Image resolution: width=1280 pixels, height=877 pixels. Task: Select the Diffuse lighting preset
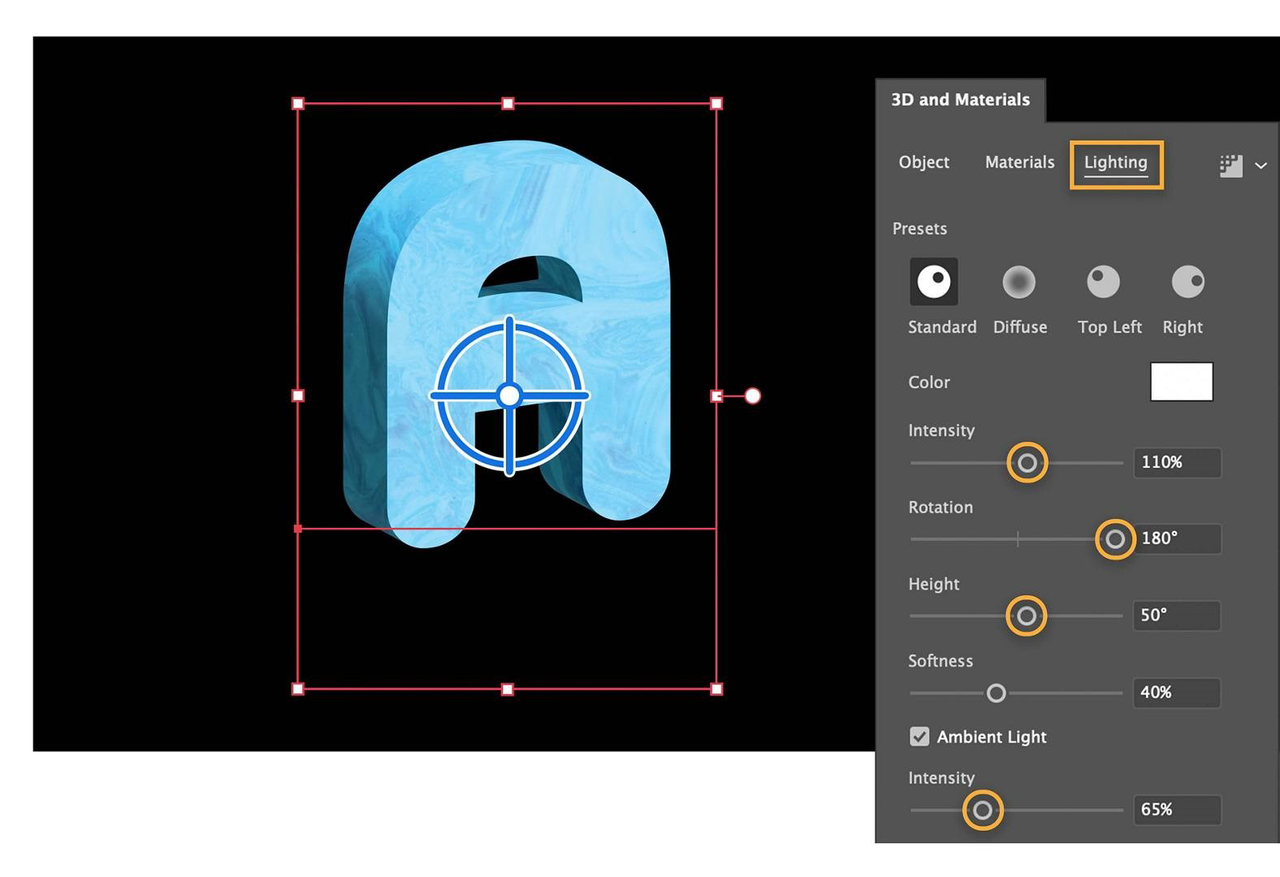point(1019,281)
